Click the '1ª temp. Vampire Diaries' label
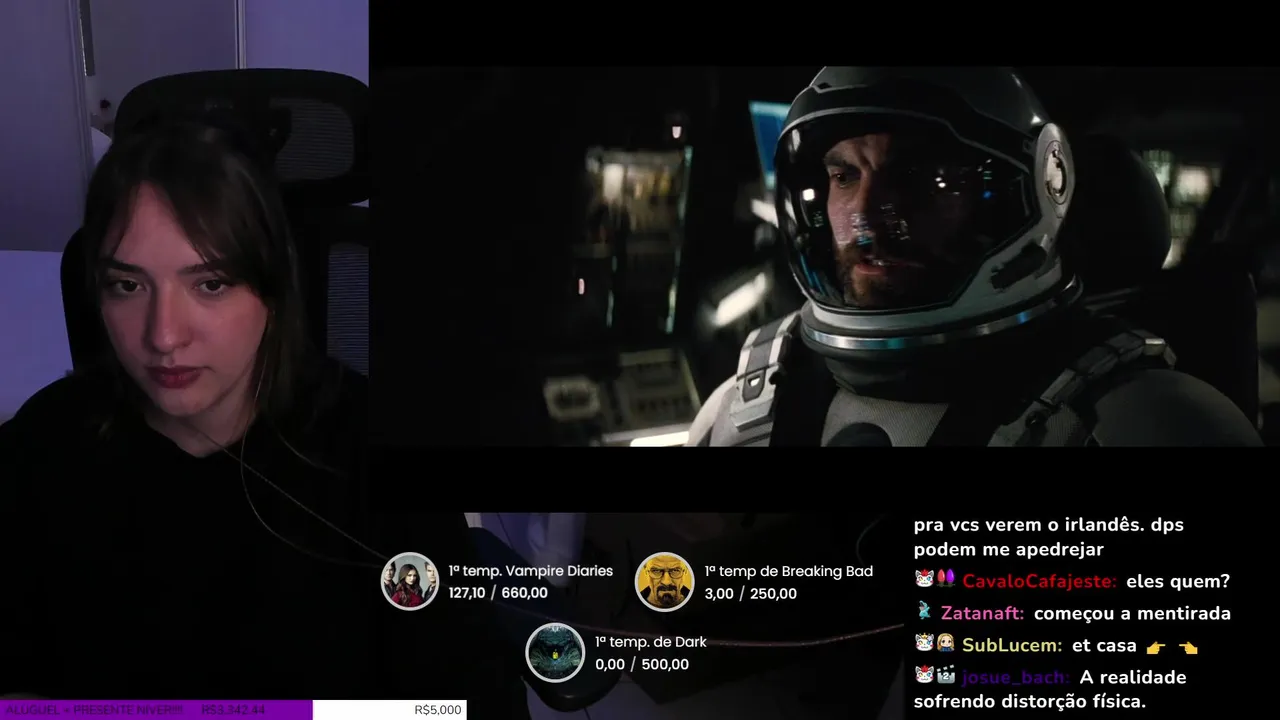This screenshot has height=720, width=1280. tap(531, 571)
